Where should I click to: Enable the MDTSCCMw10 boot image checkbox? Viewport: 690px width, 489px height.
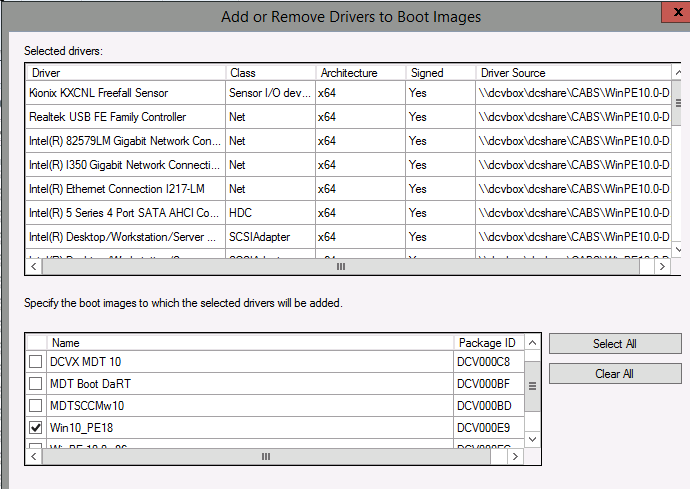click(36, 405)
